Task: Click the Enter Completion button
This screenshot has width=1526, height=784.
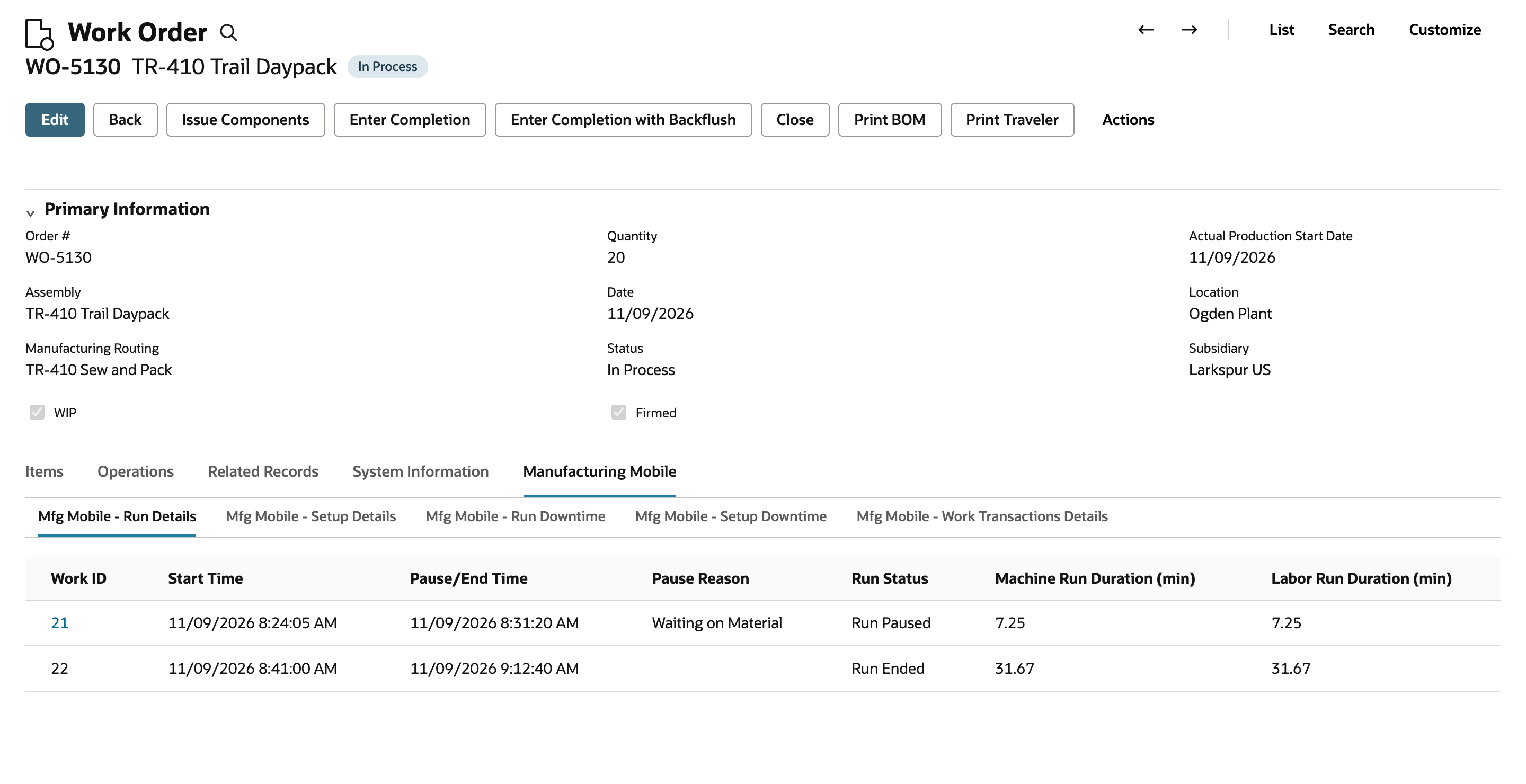Action: point(410,120)
